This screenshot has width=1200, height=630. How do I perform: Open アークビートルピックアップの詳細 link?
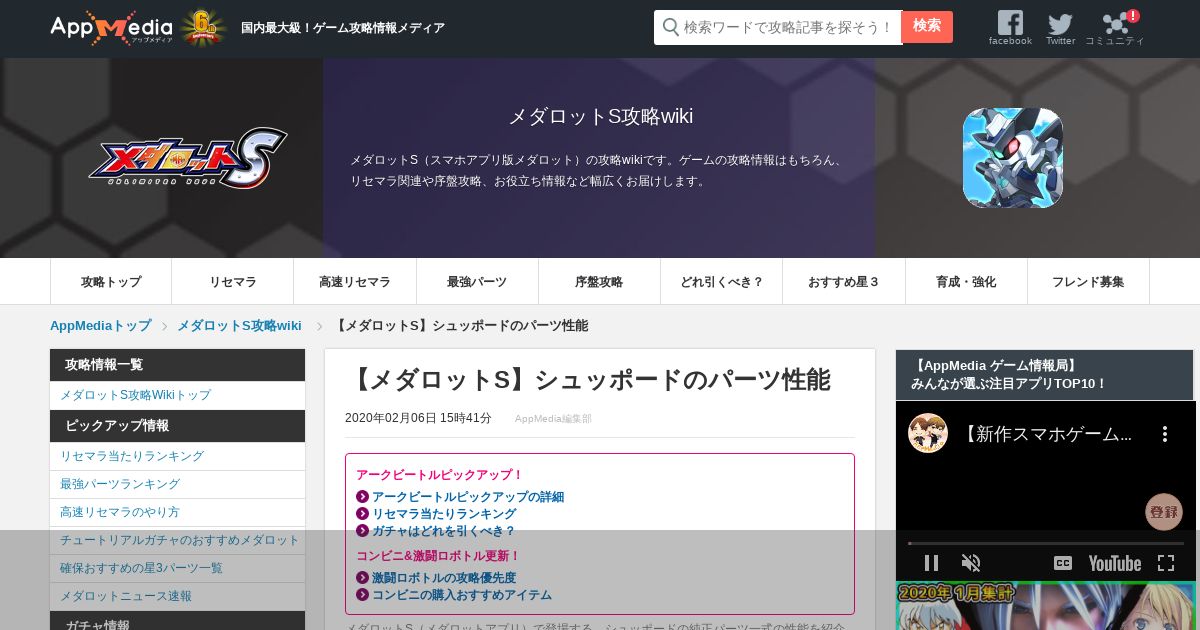point(468,497)
